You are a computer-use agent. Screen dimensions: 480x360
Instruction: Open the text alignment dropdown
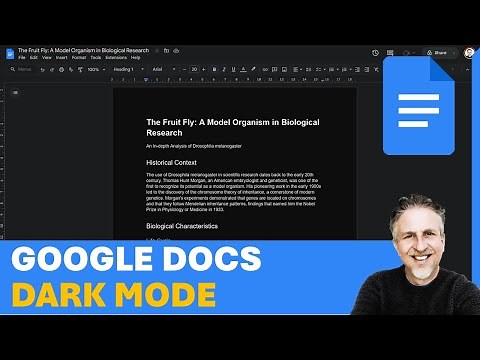[297, 69]
